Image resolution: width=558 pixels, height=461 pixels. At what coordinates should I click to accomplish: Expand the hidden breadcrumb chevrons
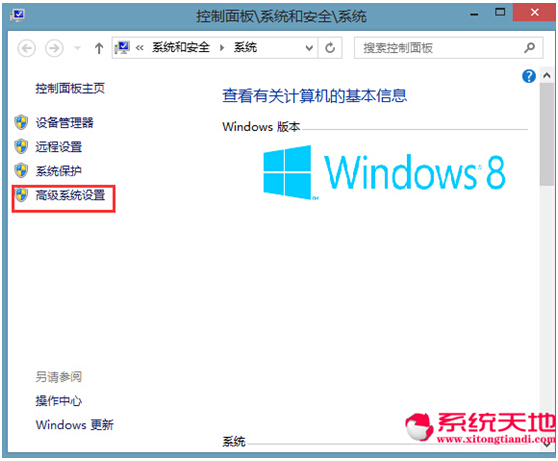click(x=140, y=48)
